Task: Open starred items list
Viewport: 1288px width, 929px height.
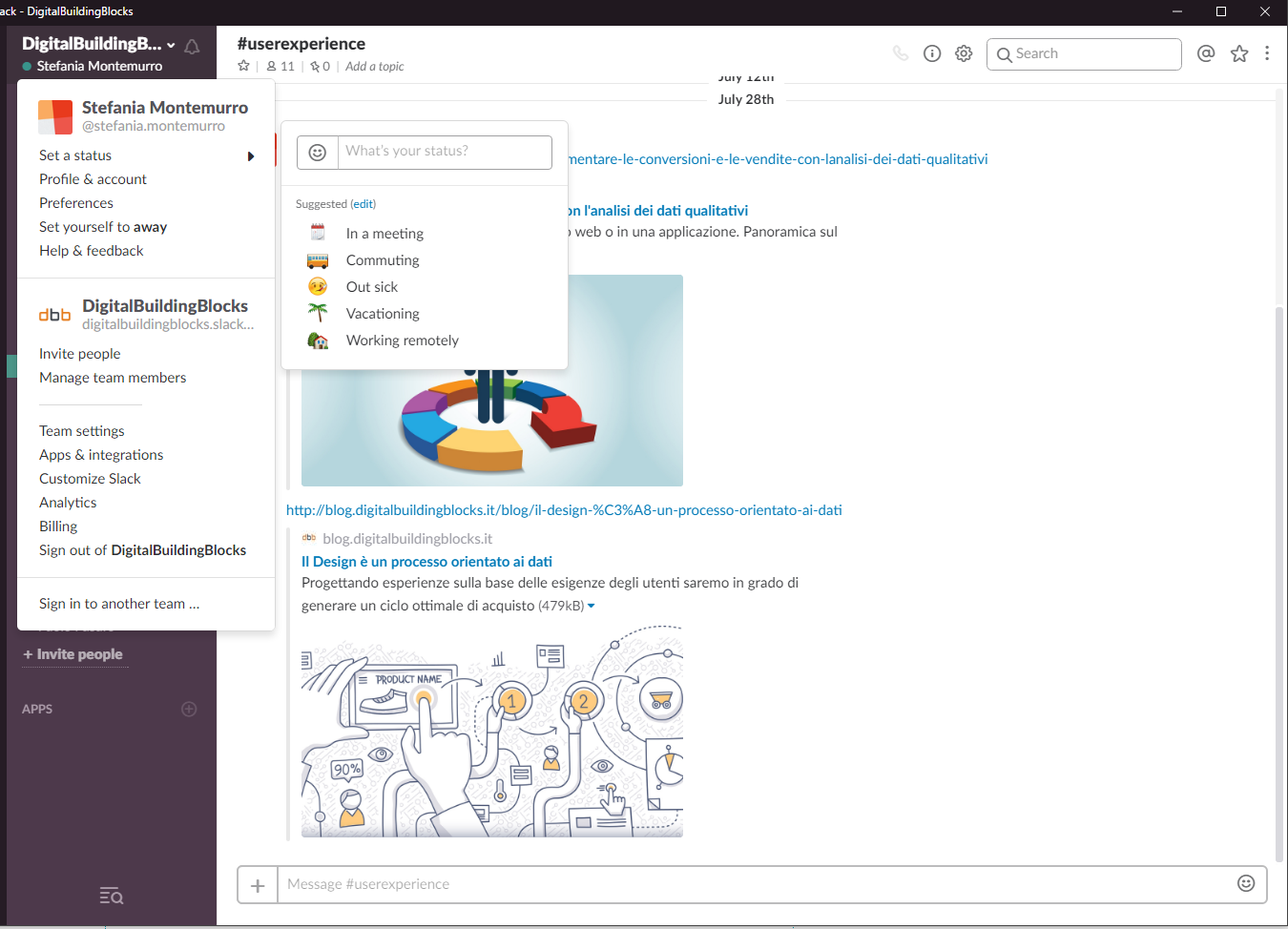Action: (x=1239, y=53)
